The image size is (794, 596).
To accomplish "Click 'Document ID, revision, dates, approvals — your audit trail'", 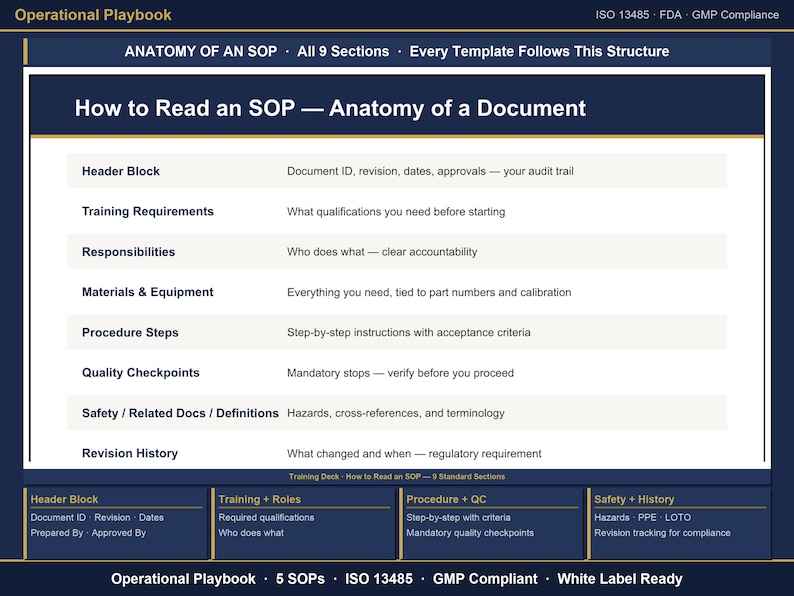I will click(430, 171).
